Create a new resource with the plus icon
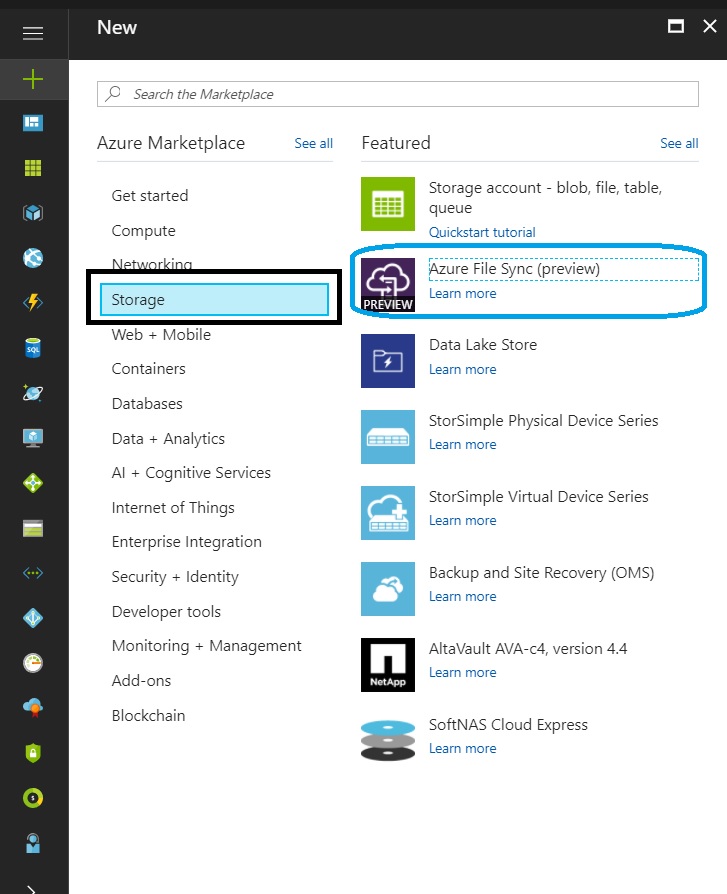This screenshot has width=727, height=894. coord(33,79)
